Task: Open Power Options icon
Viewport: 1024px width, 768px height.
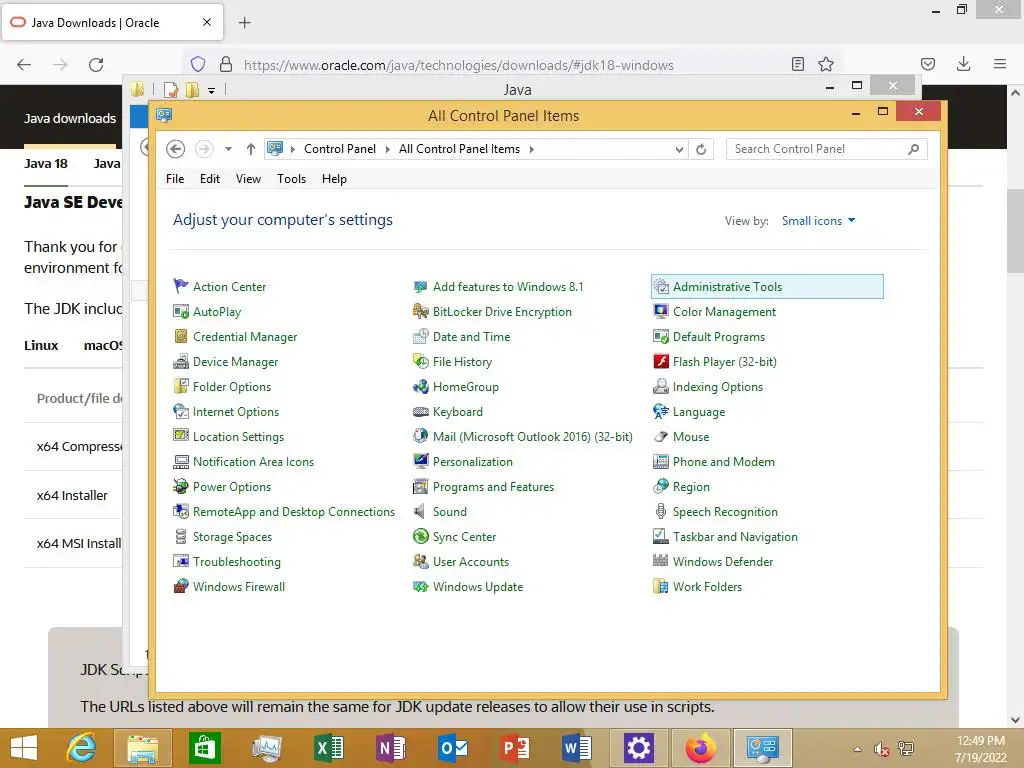Action: coord(181,487)
